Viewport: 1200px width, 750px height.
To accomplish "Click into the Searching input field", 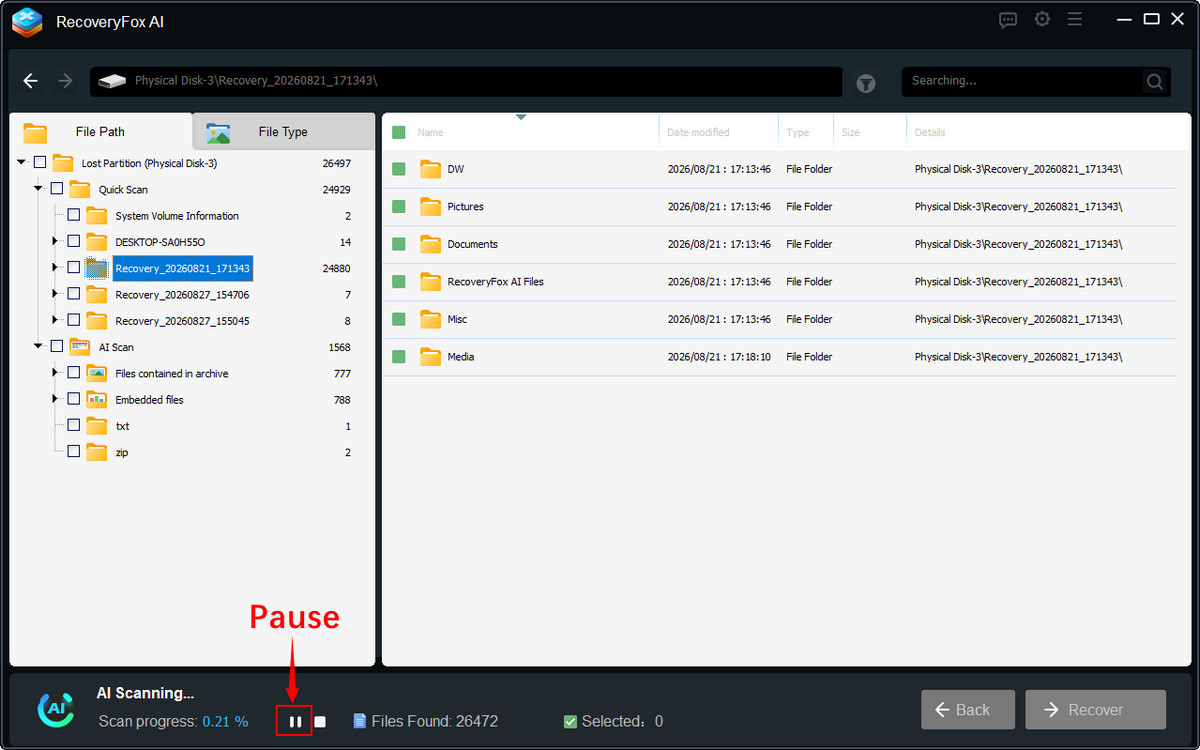I will 1022,81.
